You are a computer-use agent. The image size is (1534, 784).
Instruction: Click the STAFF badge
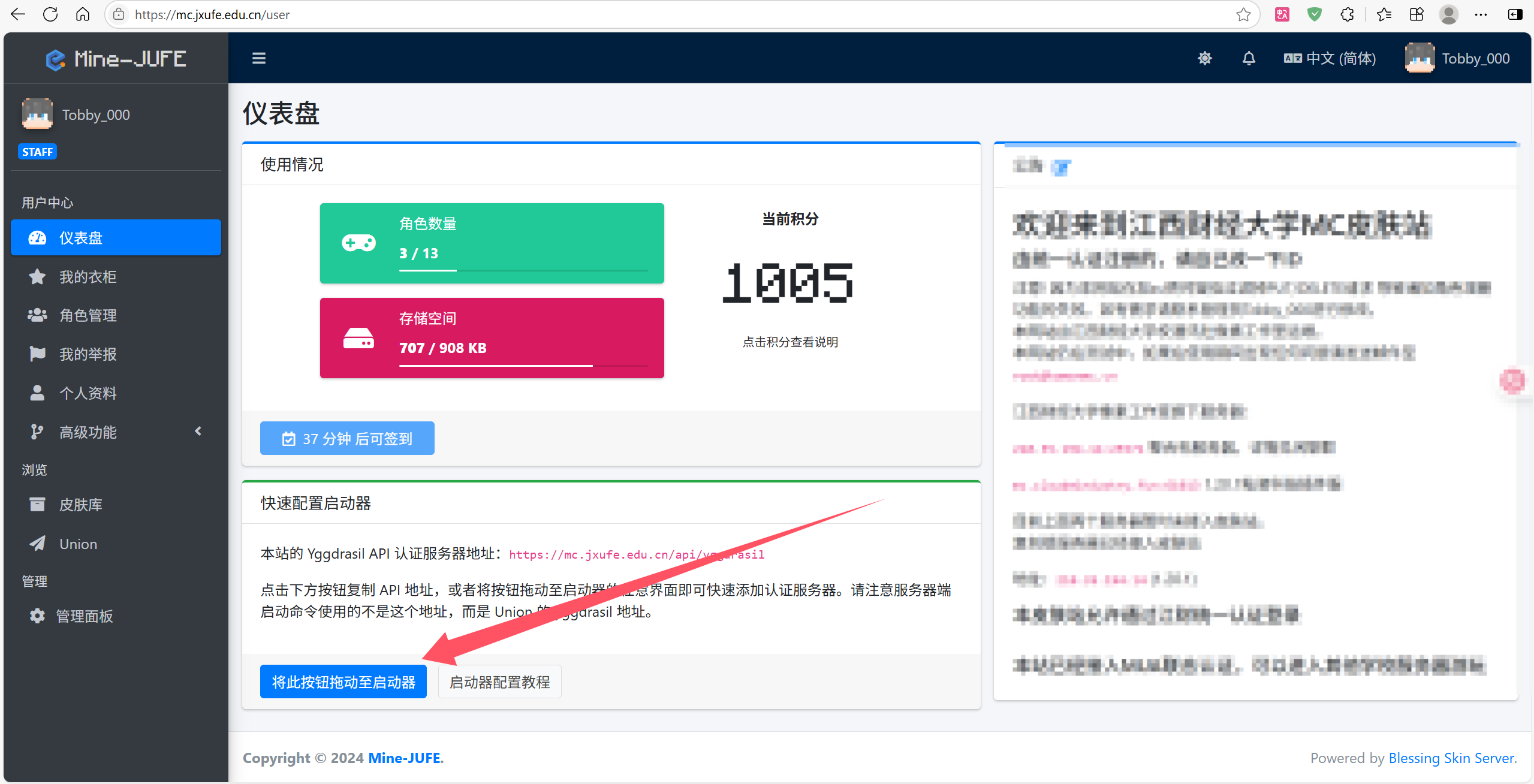coord(37,152)
